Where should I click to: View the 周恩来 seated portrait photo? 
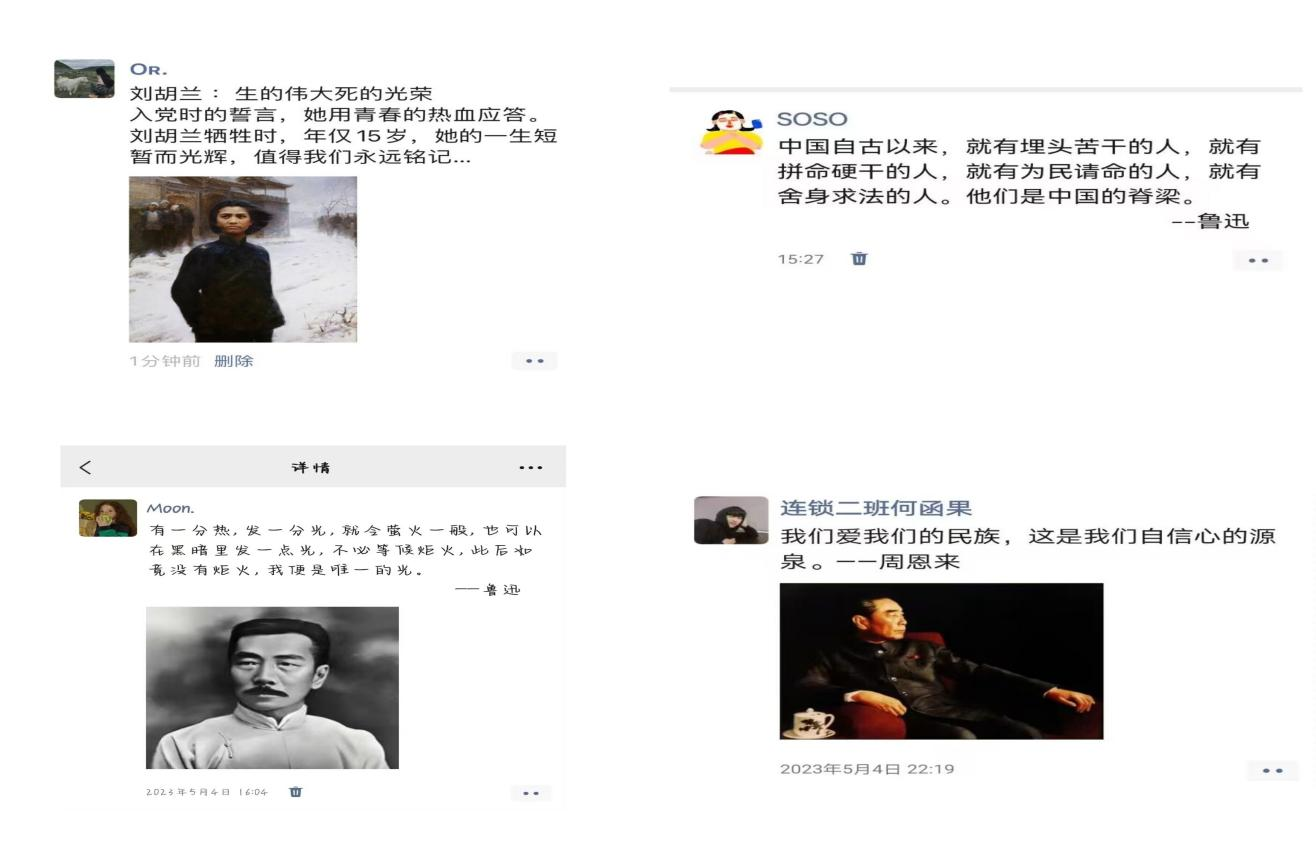point(941,661)
